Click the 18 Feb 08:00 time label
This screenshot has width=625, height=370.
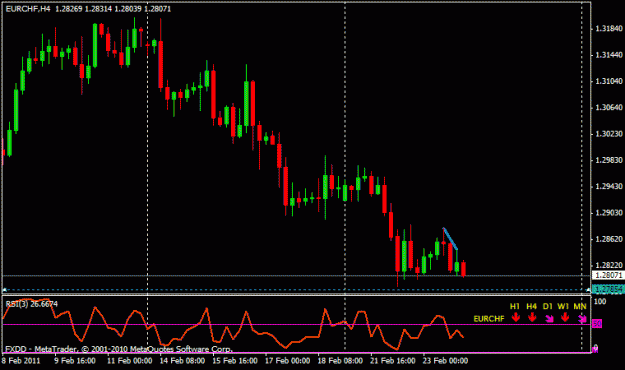[340, 361]
